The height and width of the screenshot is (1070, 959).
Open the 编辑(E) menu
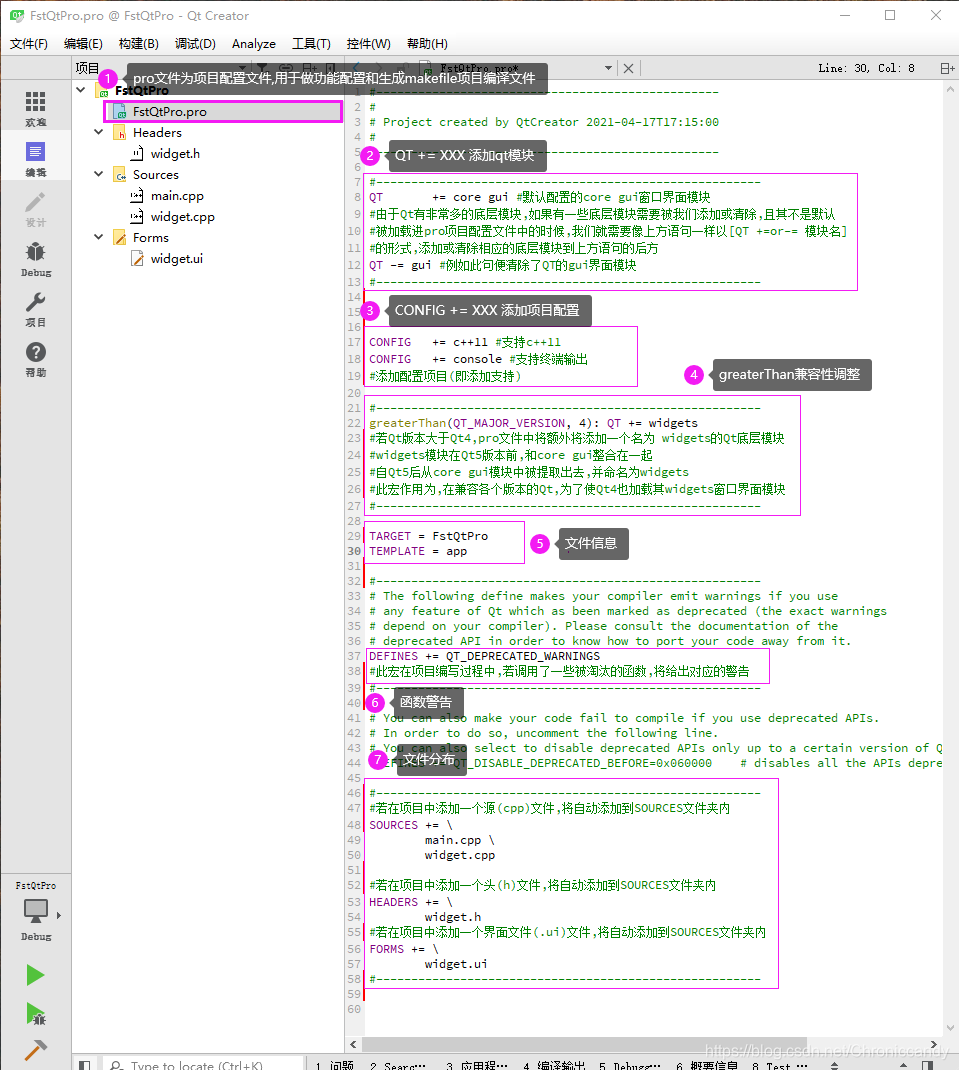pos(83,44)
